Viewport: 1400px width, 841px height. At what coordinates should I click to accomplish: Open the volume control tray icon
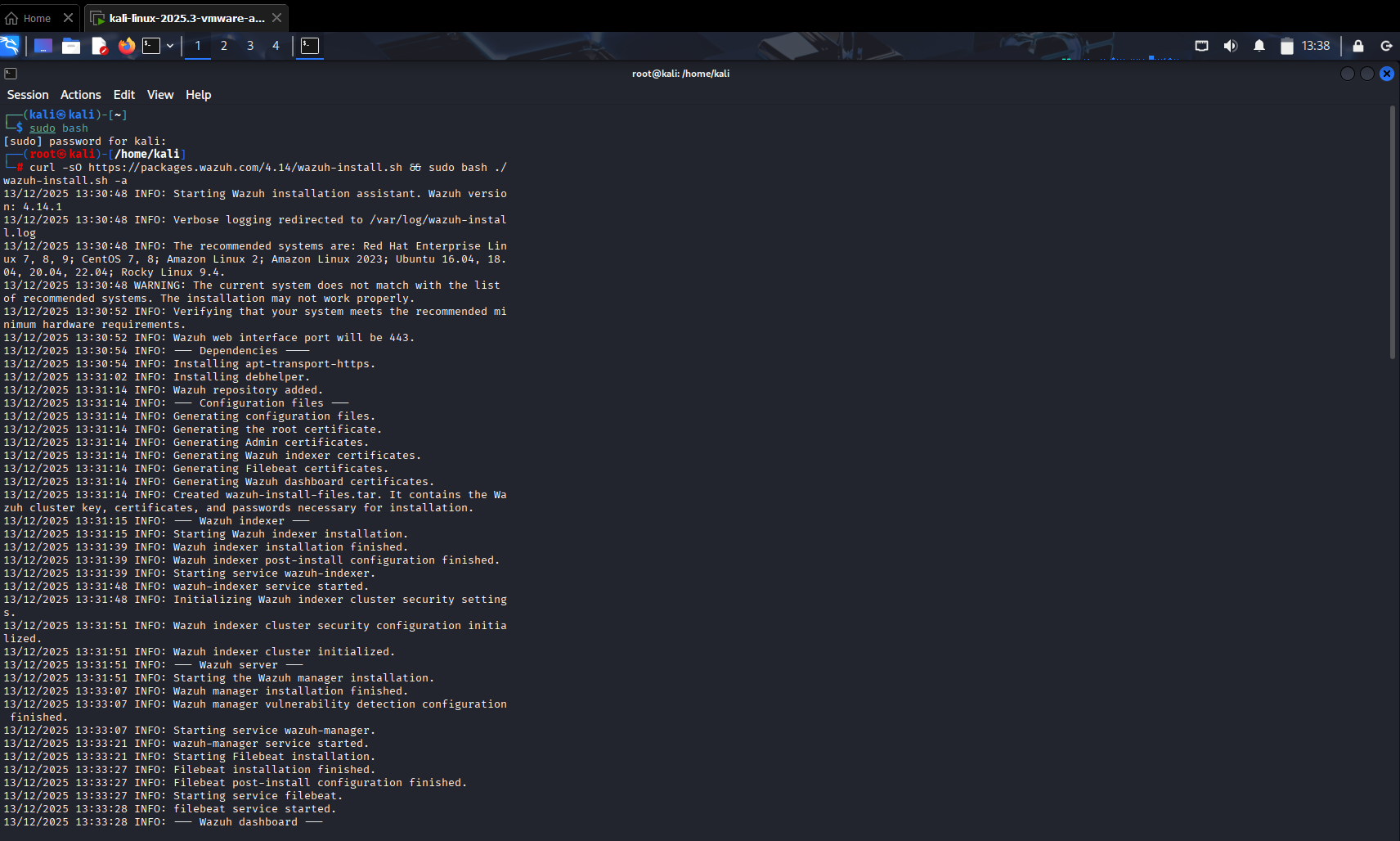pyautogui.click(x=1230, y=46)
